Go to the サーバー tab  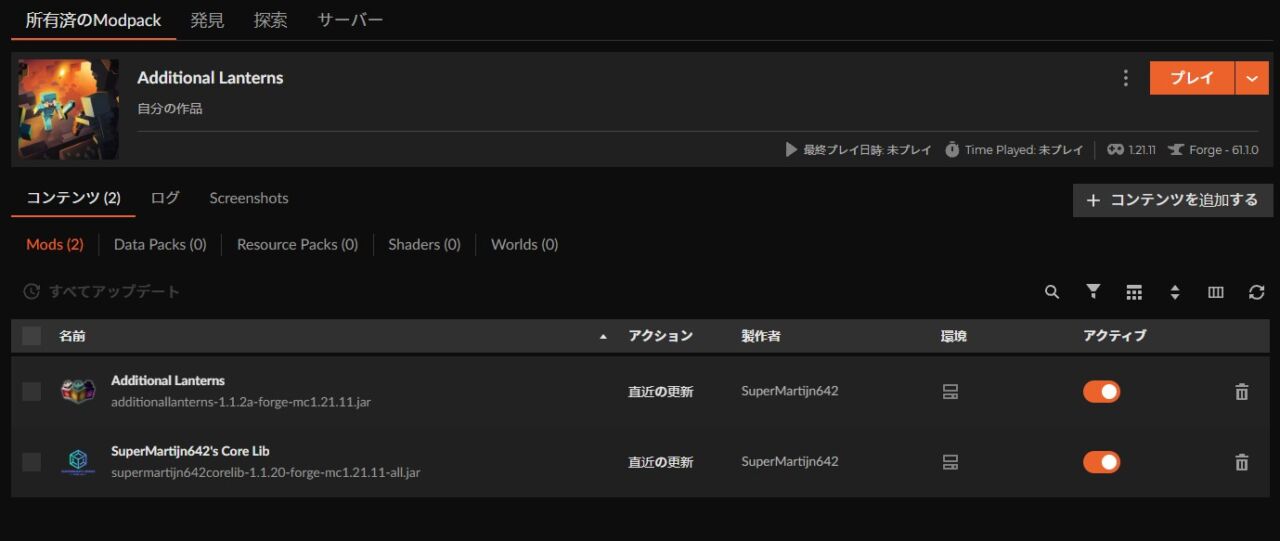click(350, 20)
